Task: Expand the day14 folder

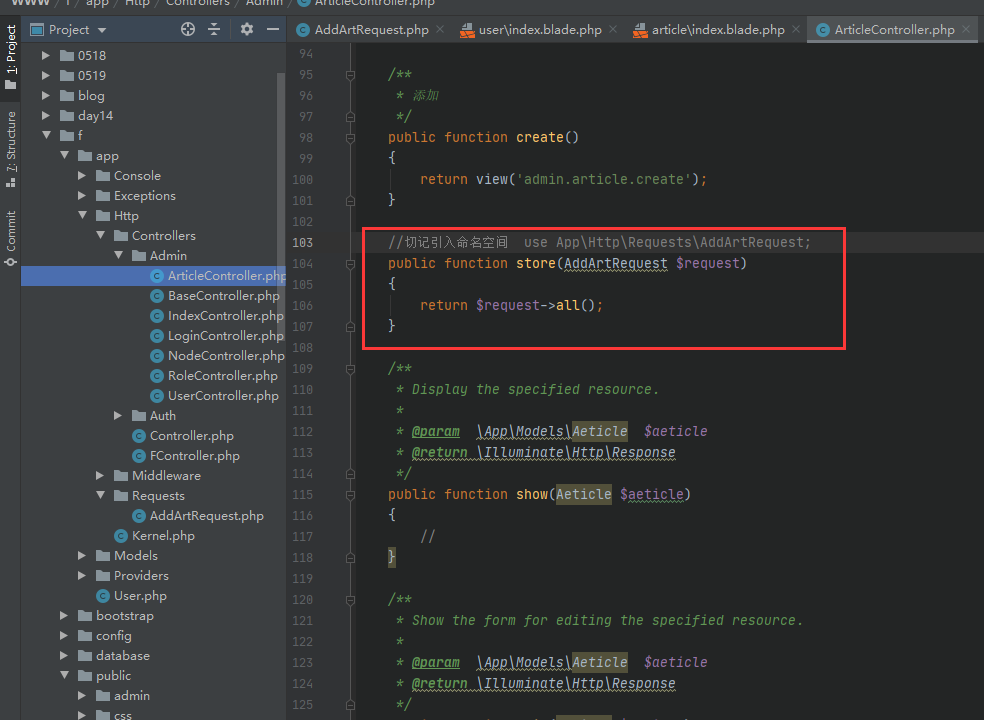Action: click(45, 116)
